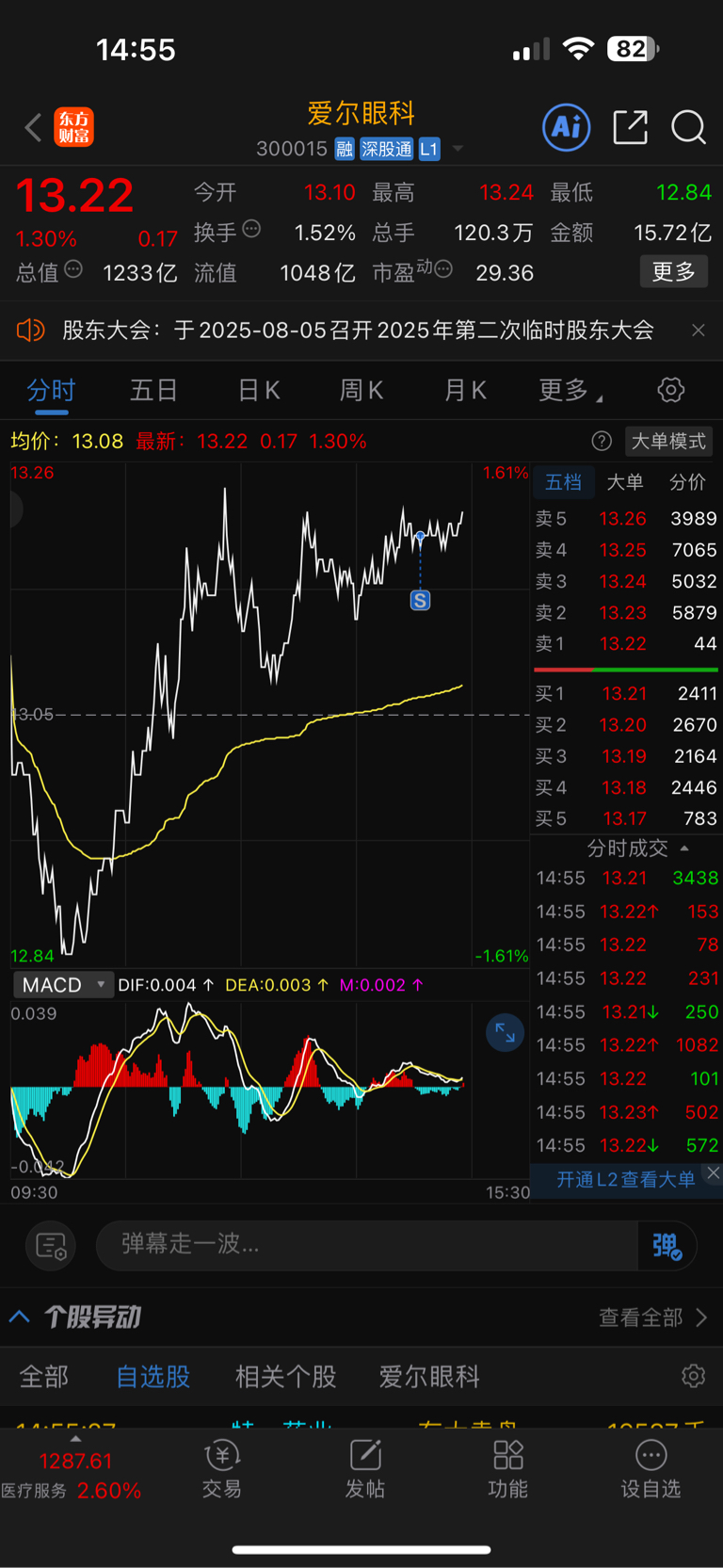This screenshot has height=1568, width=723.
Task: Open the 更多 chart period dropdown
Action: click(570, 390)
